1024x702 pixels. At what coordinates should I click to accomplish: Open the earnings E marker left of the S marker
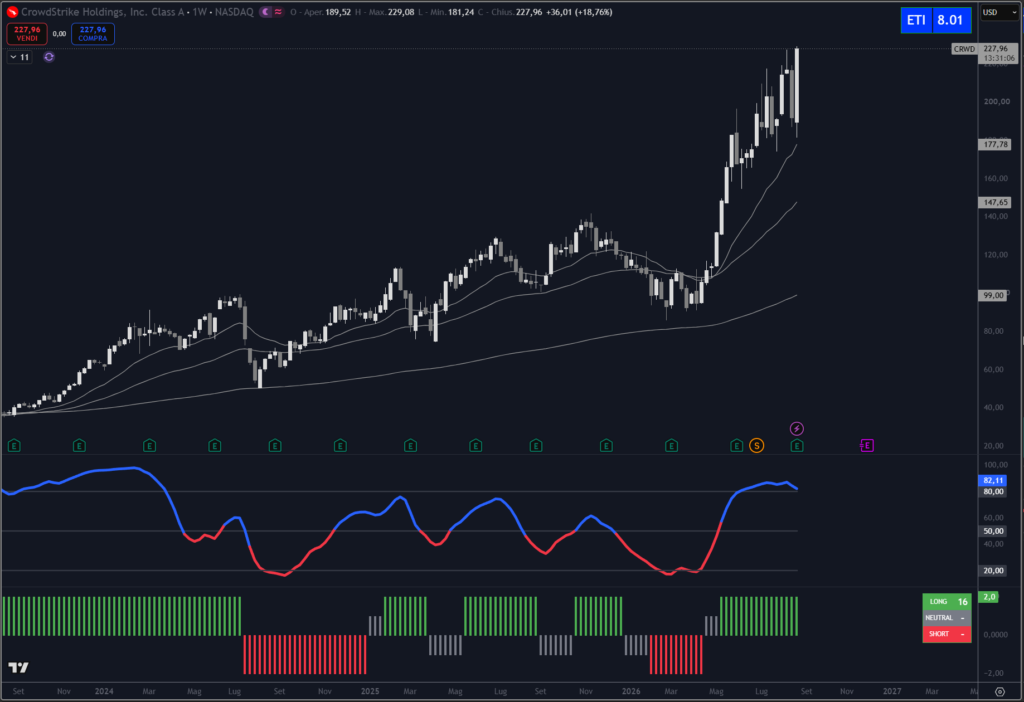[x=736, y=445]
